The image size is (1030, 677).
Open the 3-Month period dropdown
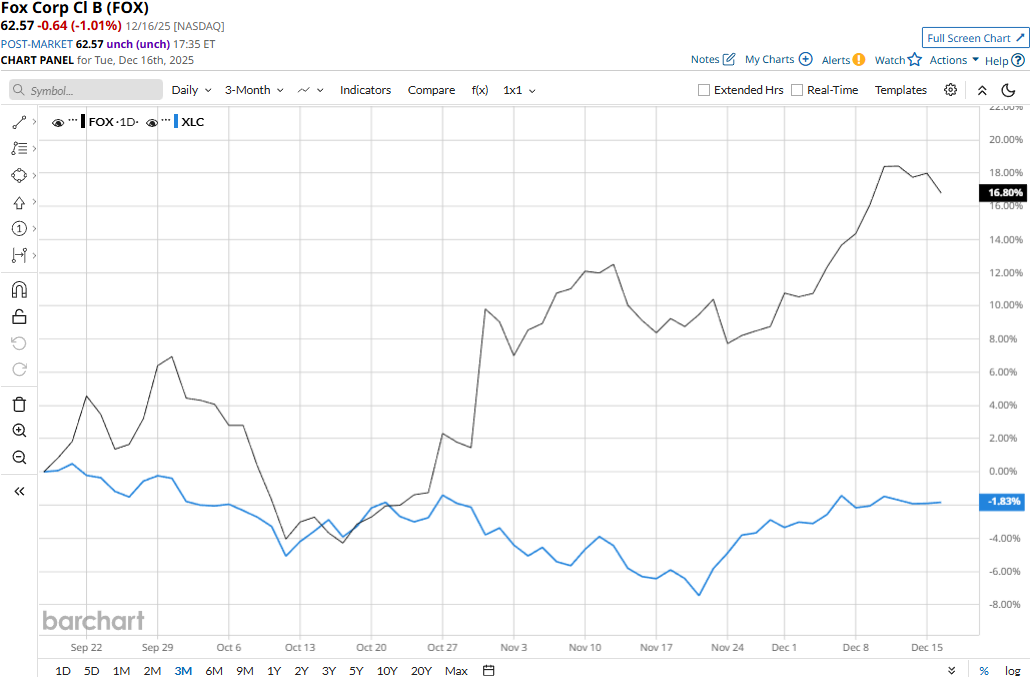coord(254,90)
